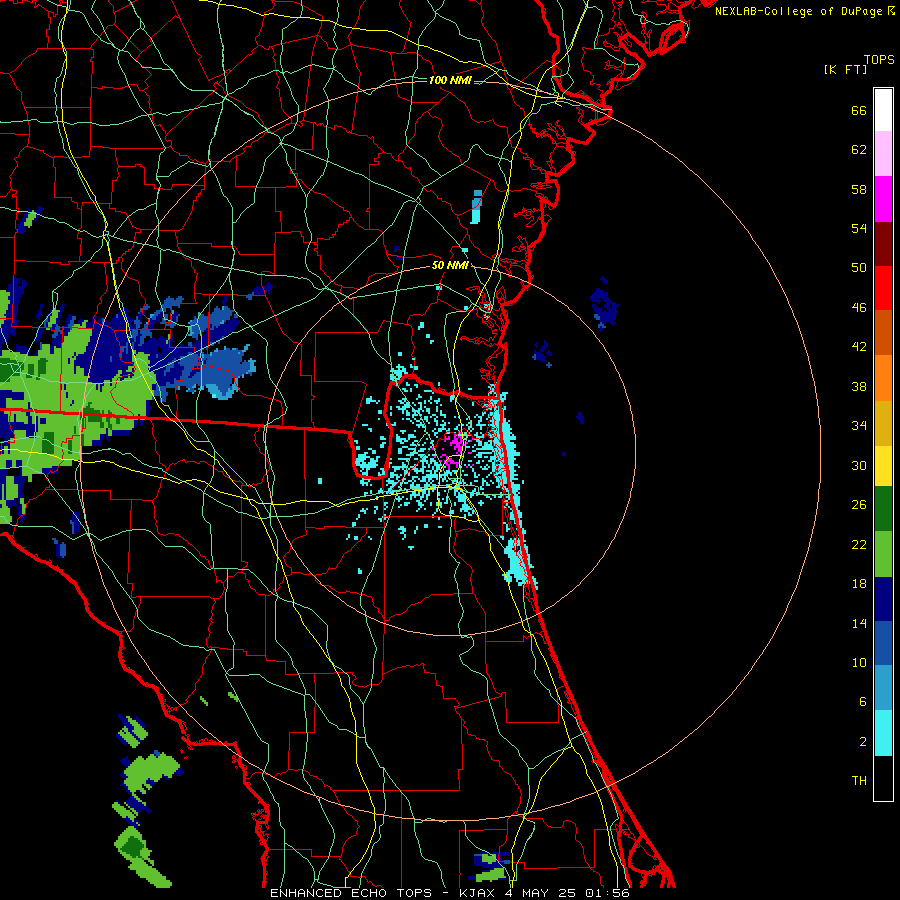Click the medium blue legend swatch
This screenshot has height=900, width=900.
tap(883, 643)
